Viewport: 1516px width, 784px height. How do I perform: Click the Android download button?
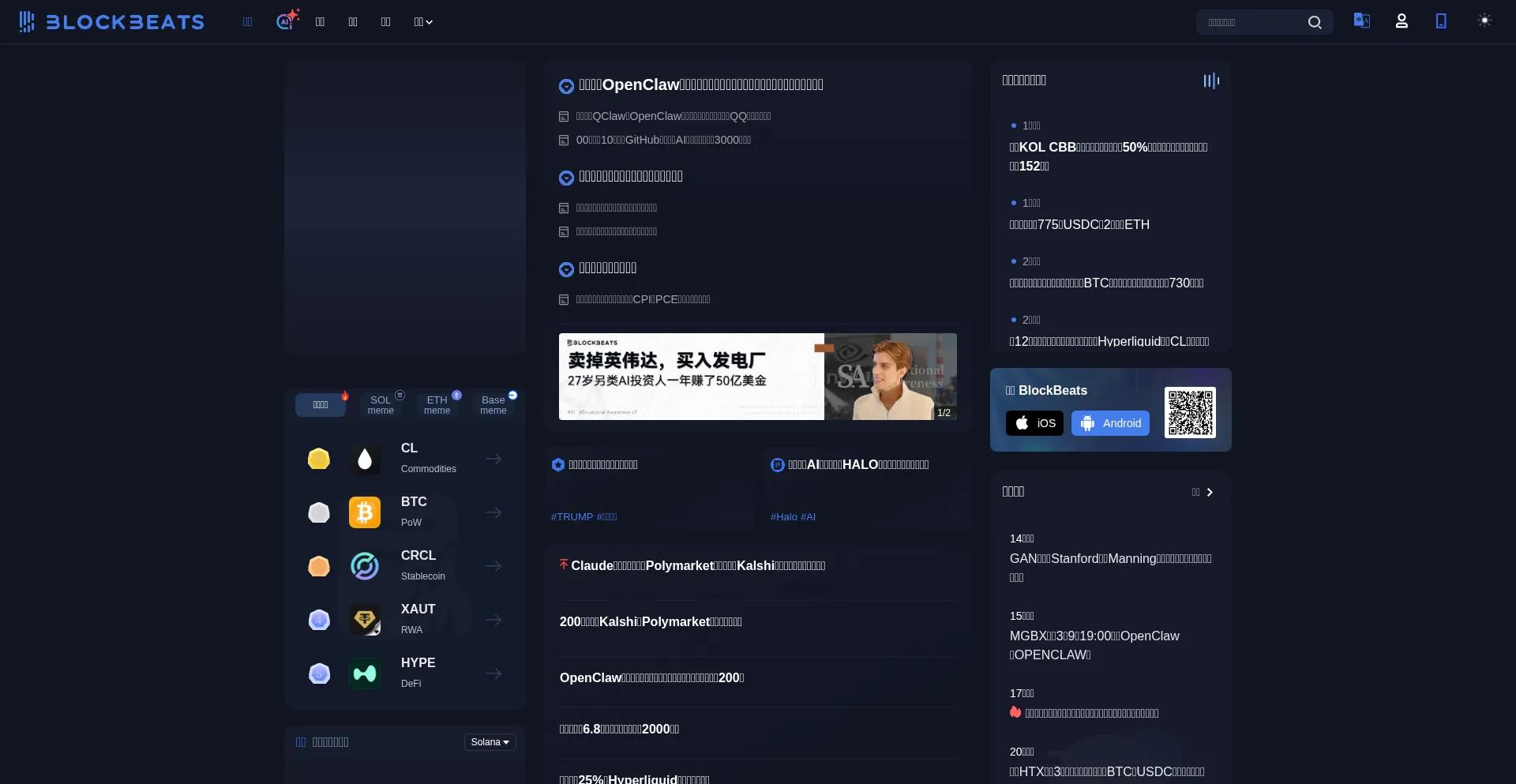click(x=1110, y=423)
